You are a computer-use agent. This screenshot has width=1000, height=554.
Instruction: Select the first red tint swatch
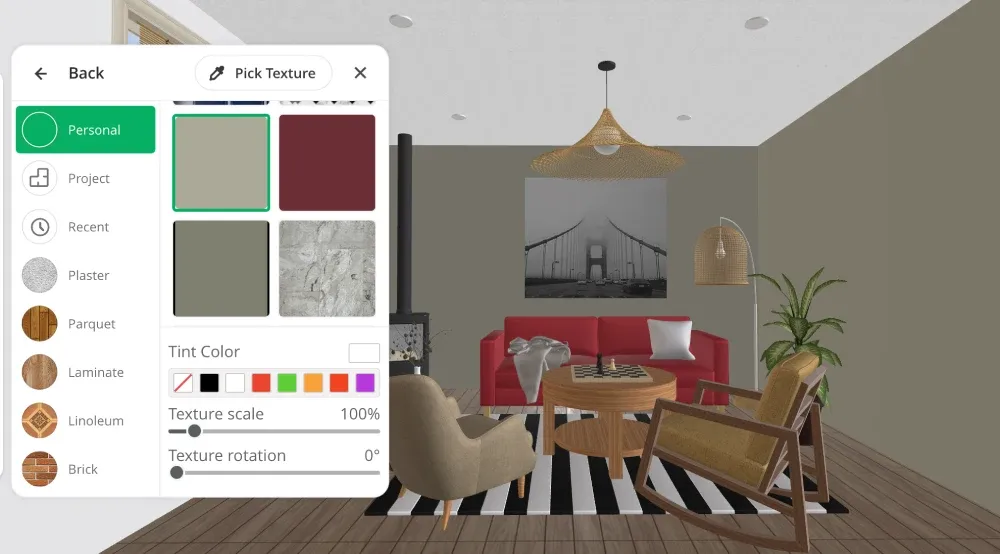click(x=261, y=383)
